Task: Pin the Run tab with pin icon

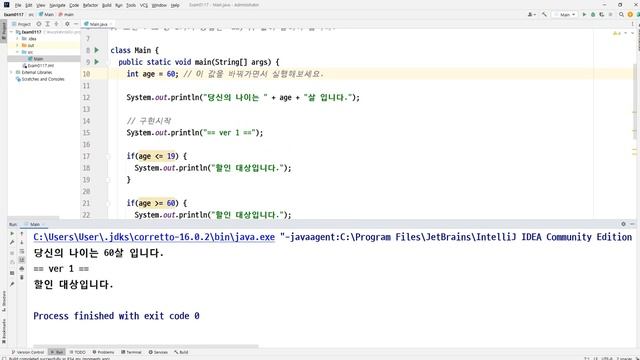Action: [x=12, y=284]
